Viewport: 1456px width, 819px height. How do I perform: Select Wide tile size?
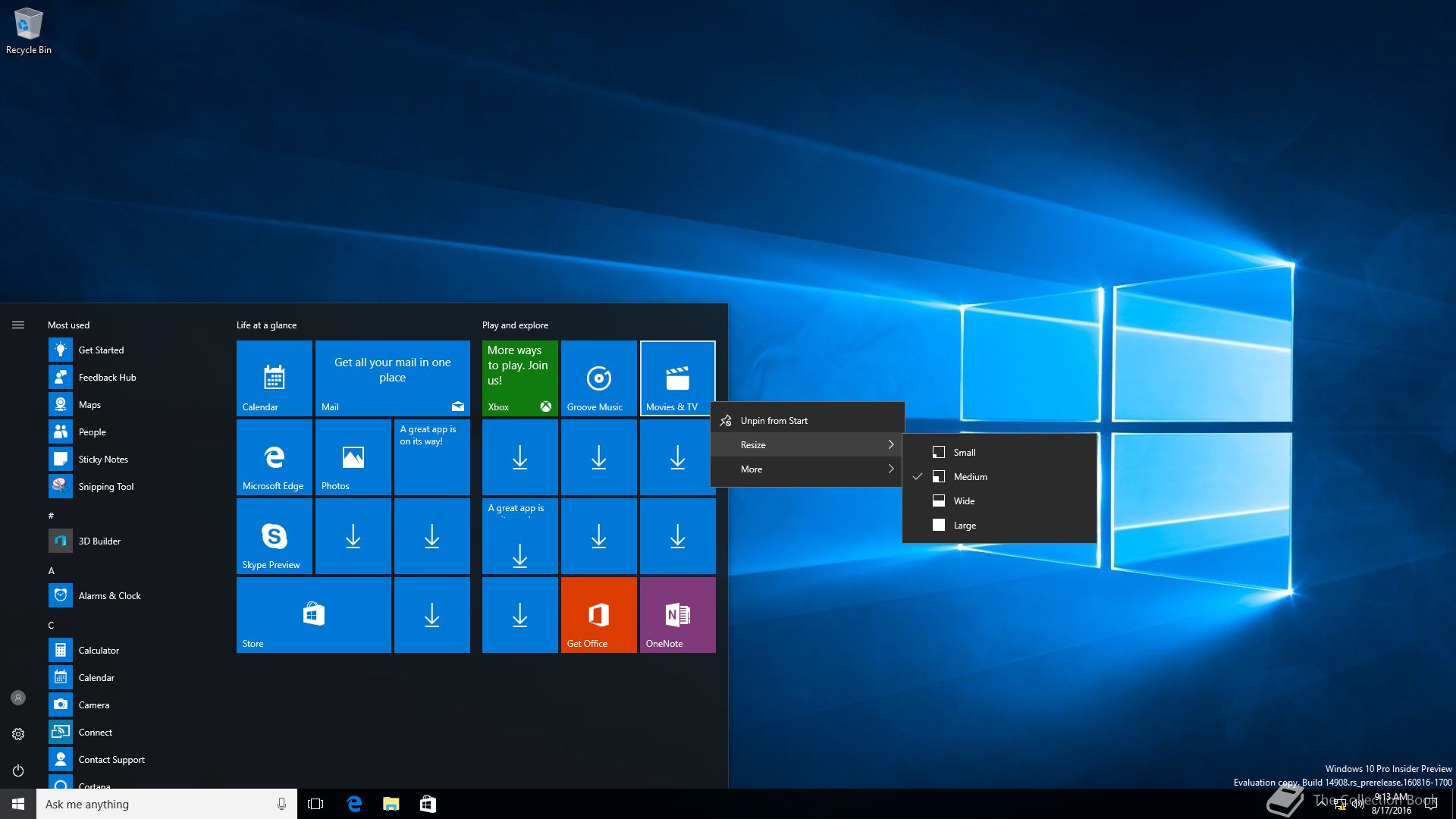[x=999, y=500]
